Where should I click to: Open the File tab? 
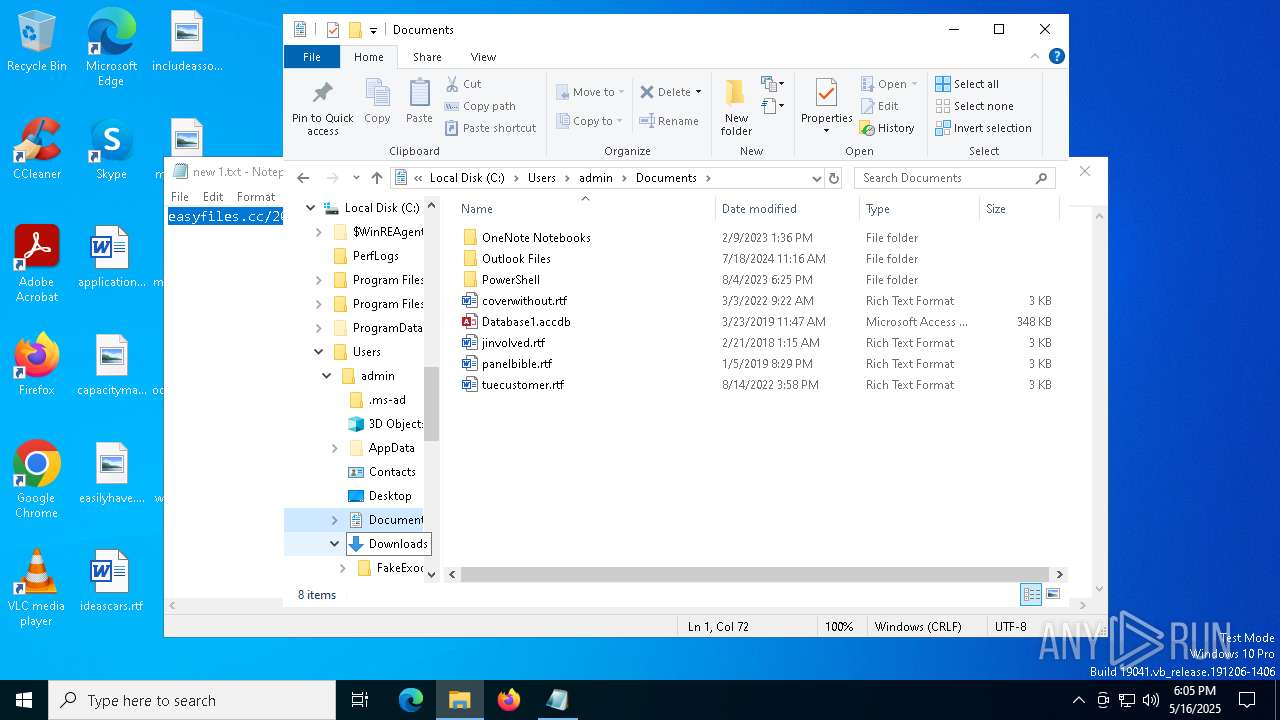coord(312,57)
